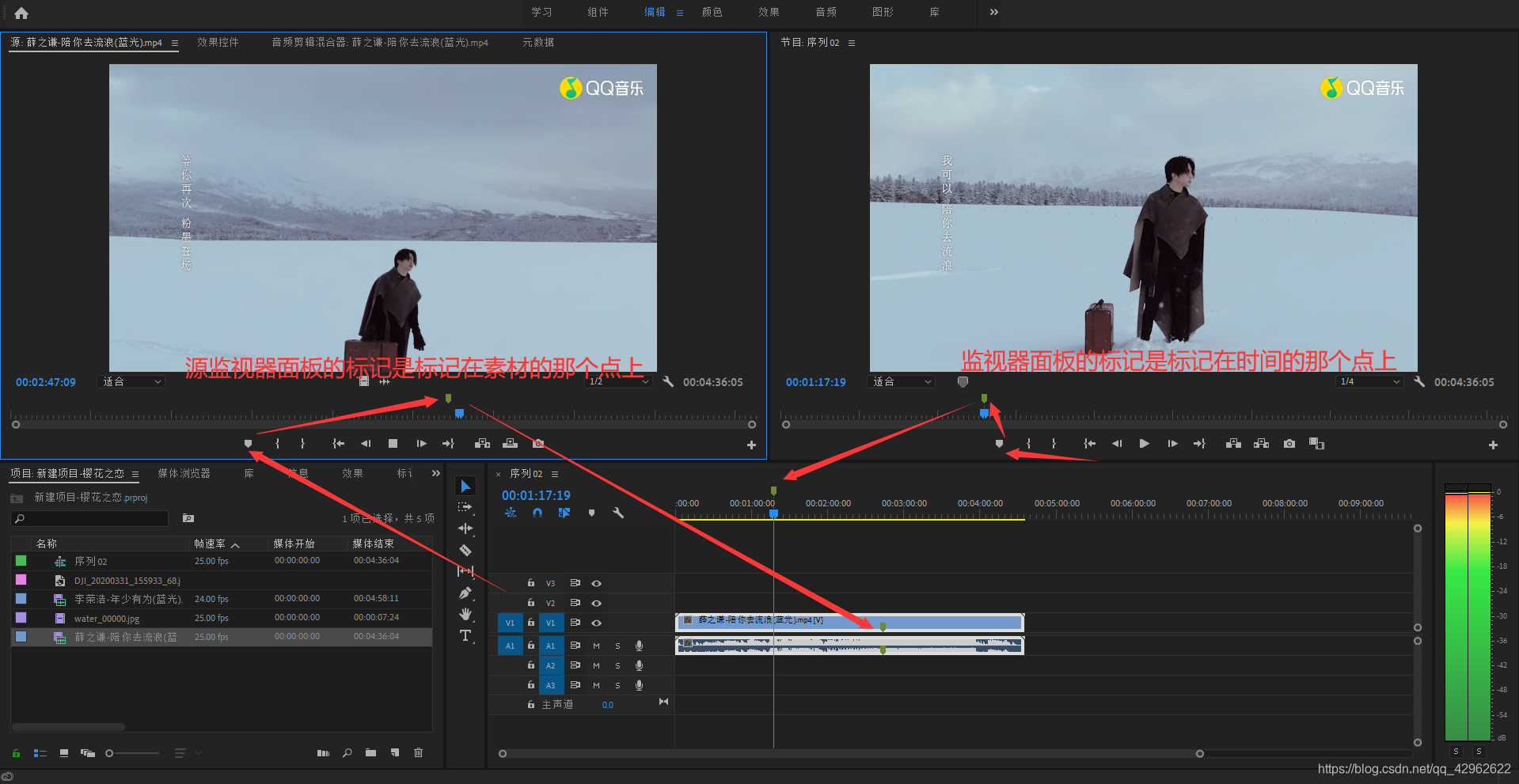Solo audio track A2
The image size is (1519, 784).
coord(617,665)
